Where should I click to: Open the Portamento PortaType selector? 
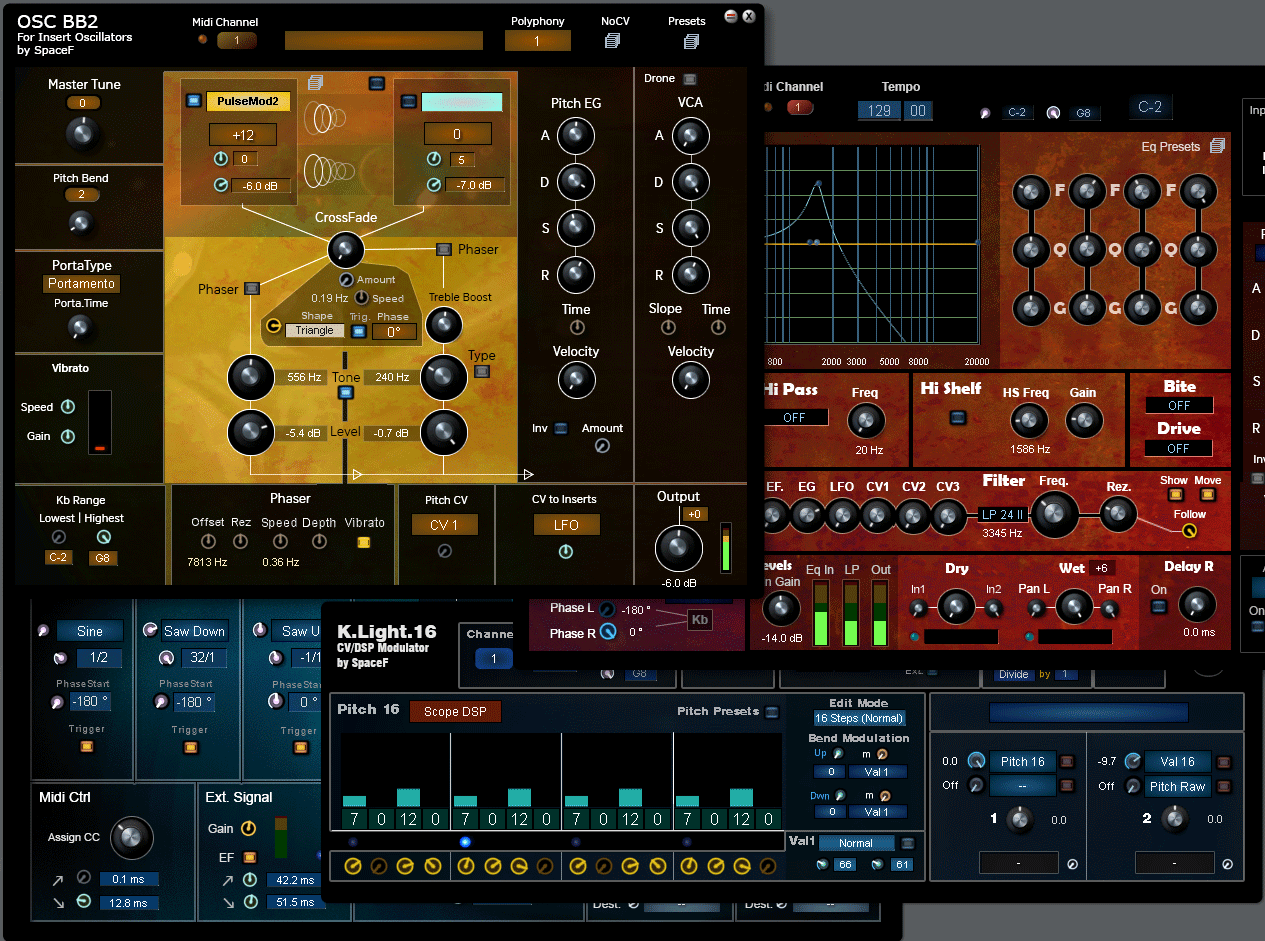point(82,284)
